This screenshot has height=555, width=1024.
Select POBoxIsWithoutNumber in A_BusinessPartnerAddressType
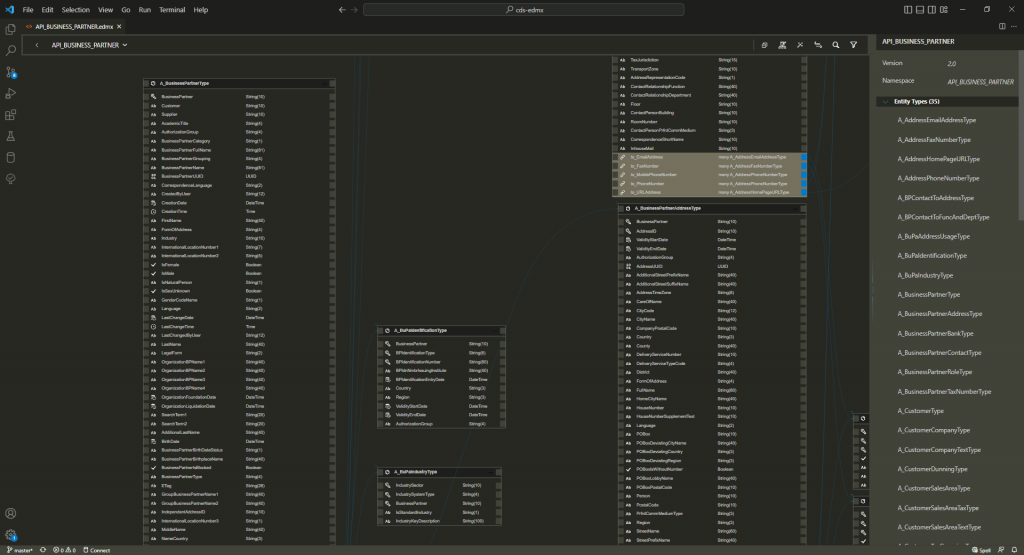click(712, 469)
